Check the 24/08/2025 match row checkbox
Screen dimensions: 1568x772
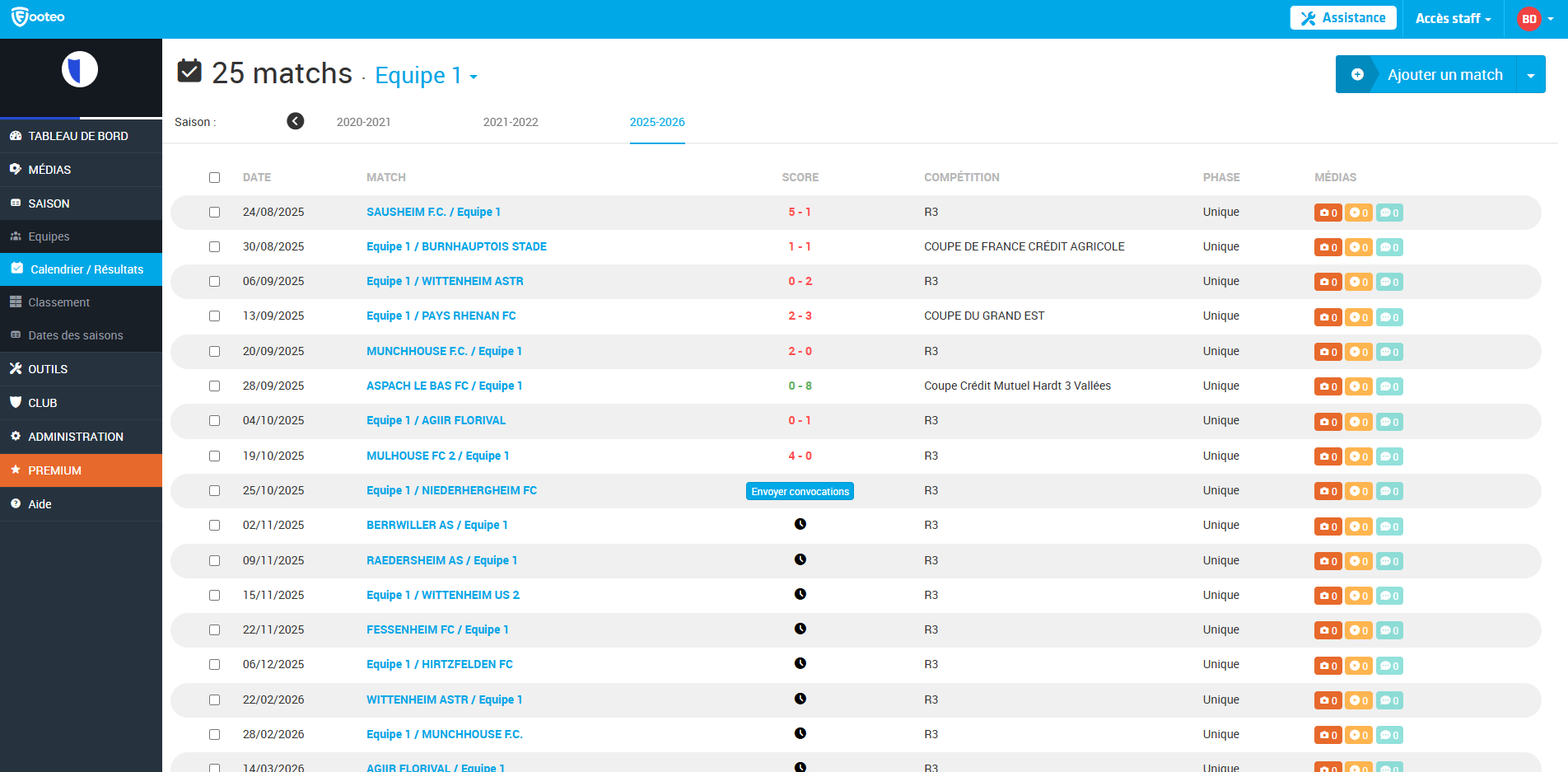coord(214,212)
